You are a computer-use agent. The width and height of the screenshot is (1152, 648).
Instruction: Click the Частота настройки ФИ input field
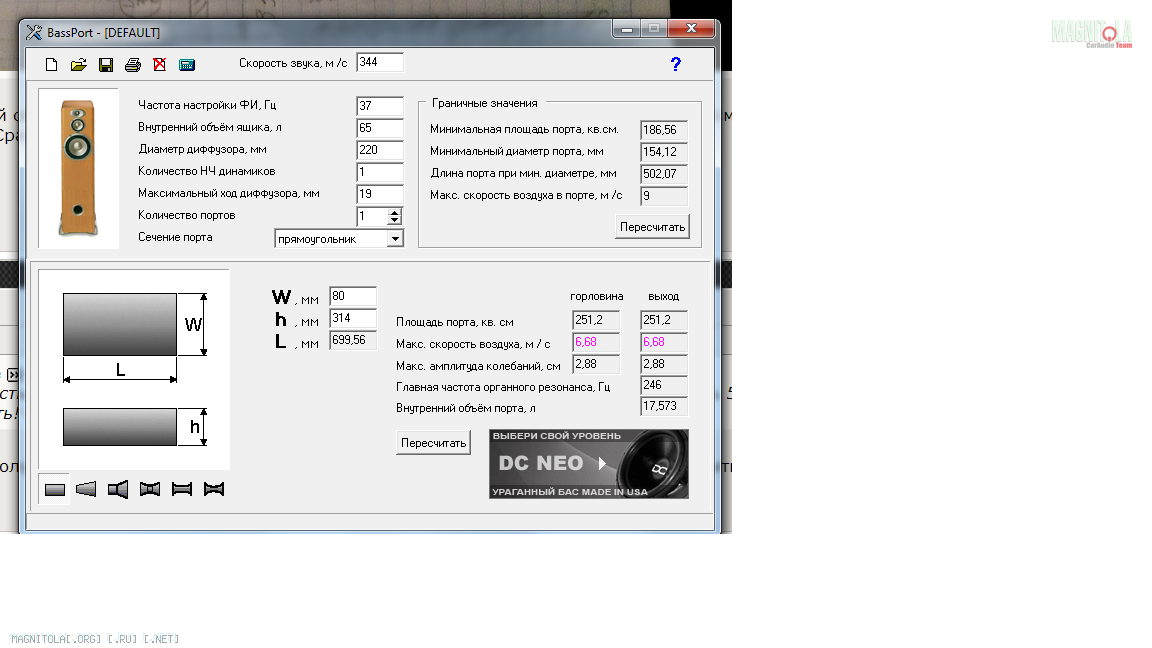(379, 106)
